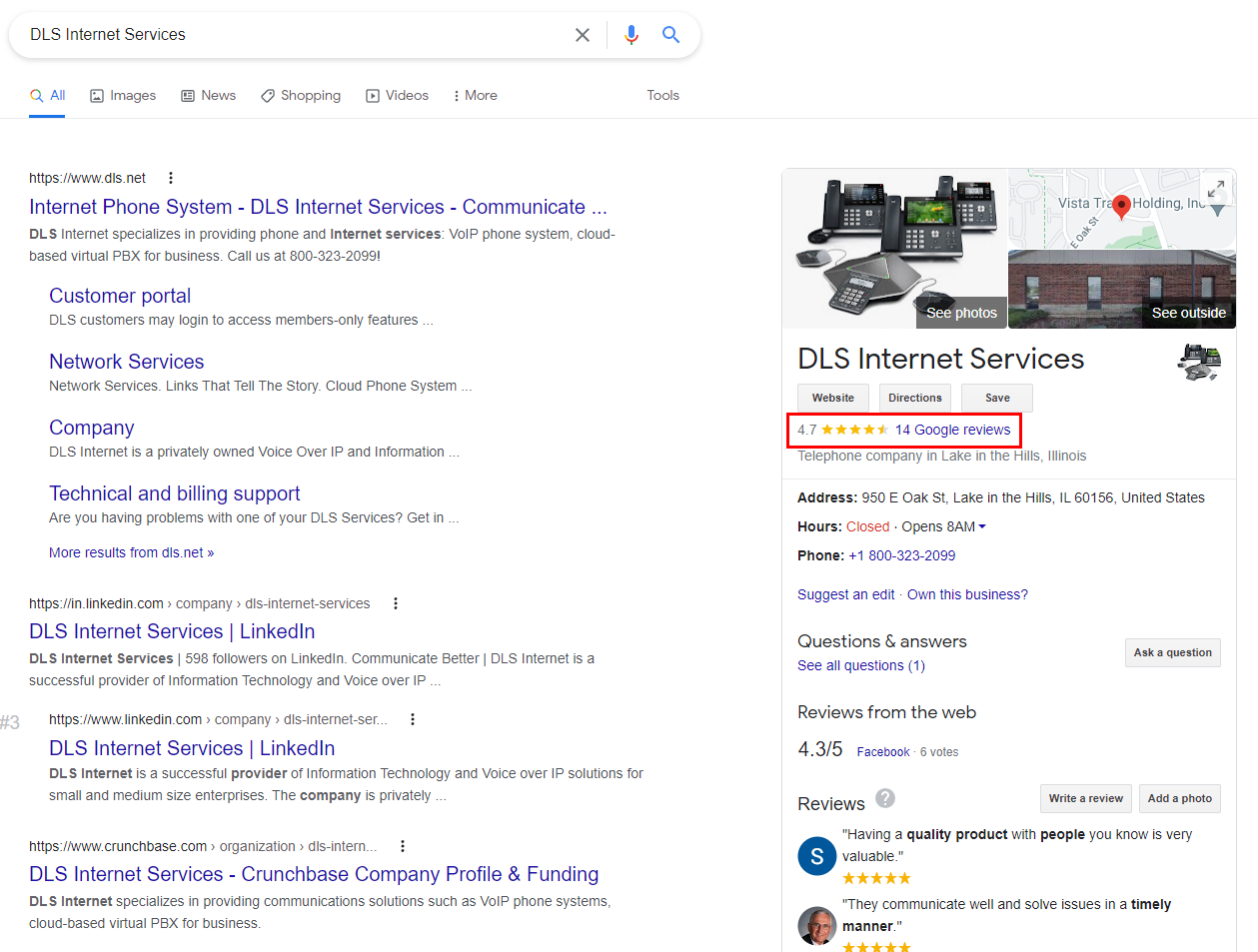
Task: Click the Add a photo button
Action: [x=1180, y=798]
